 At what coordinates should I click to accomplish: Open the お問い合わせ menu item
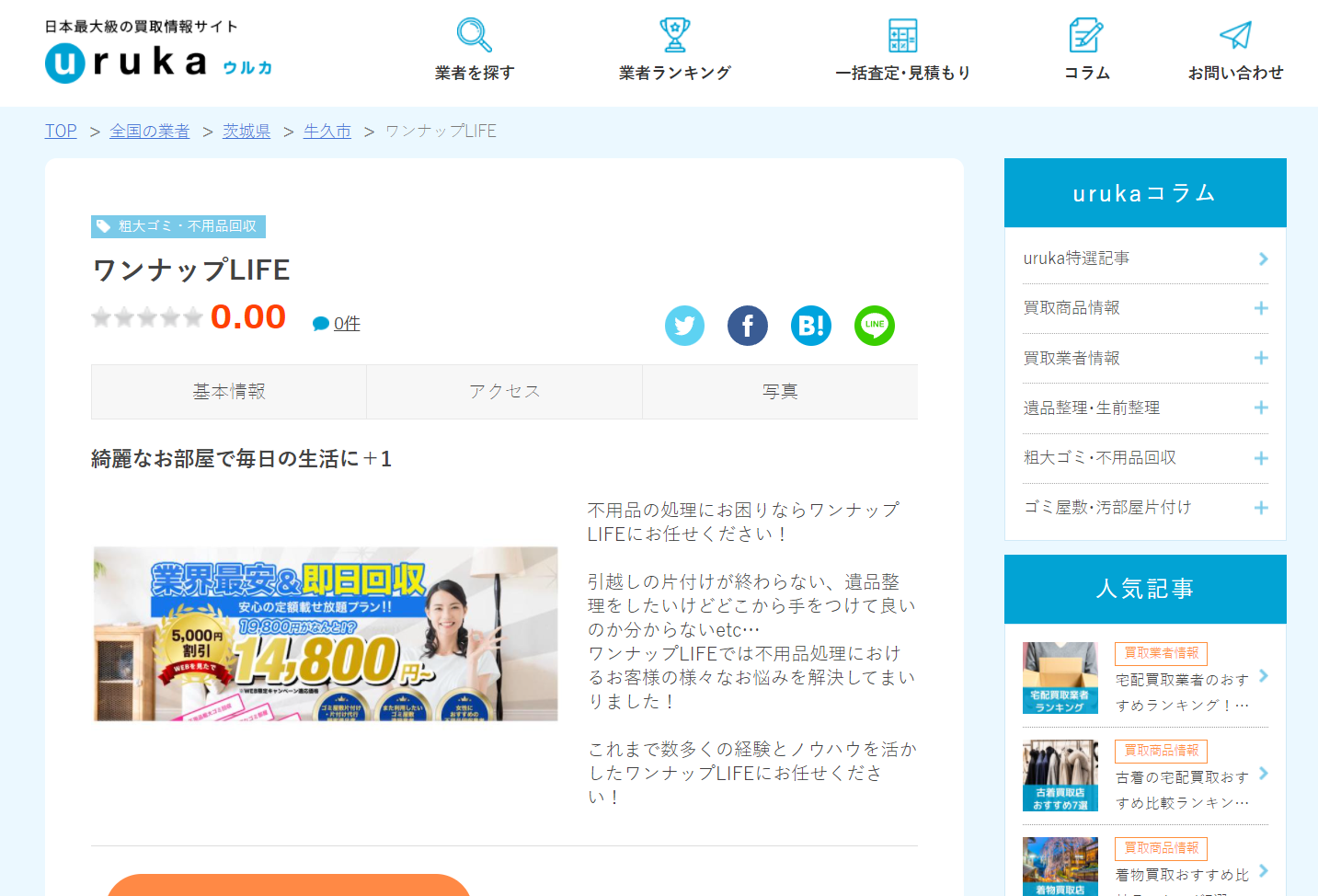click(x=1235, y=73)
